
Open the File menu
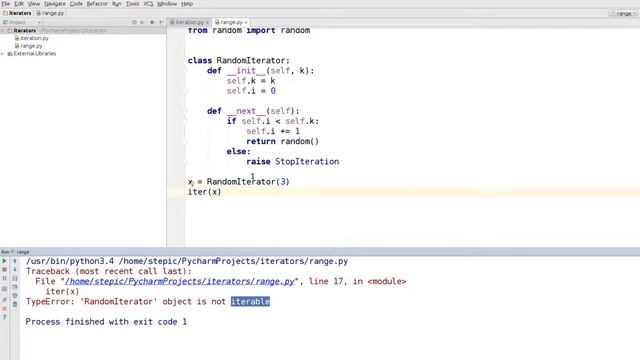(x=6, y=4)
